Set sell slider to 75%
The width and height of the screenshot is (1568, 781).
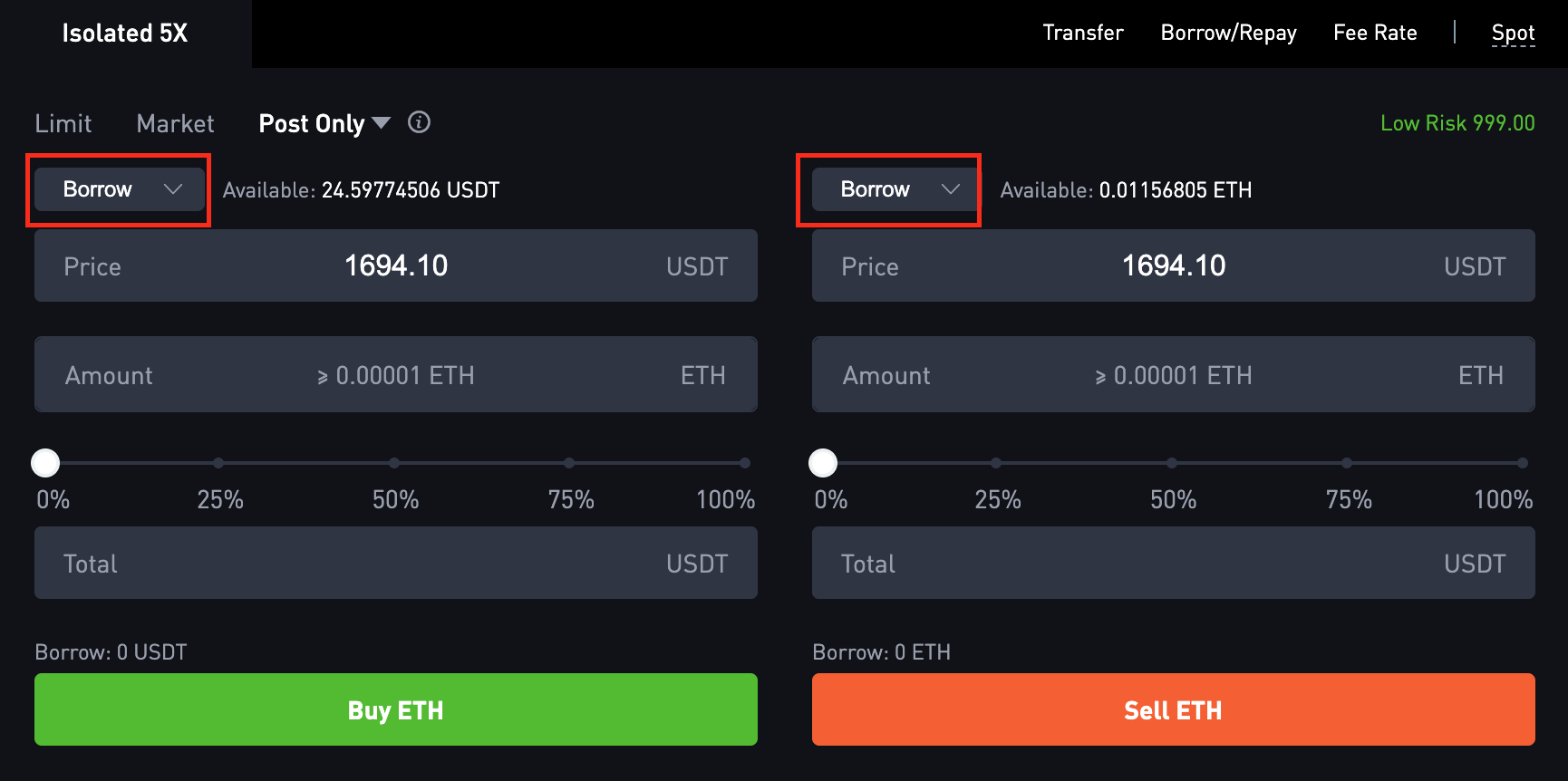point(1347,463)
